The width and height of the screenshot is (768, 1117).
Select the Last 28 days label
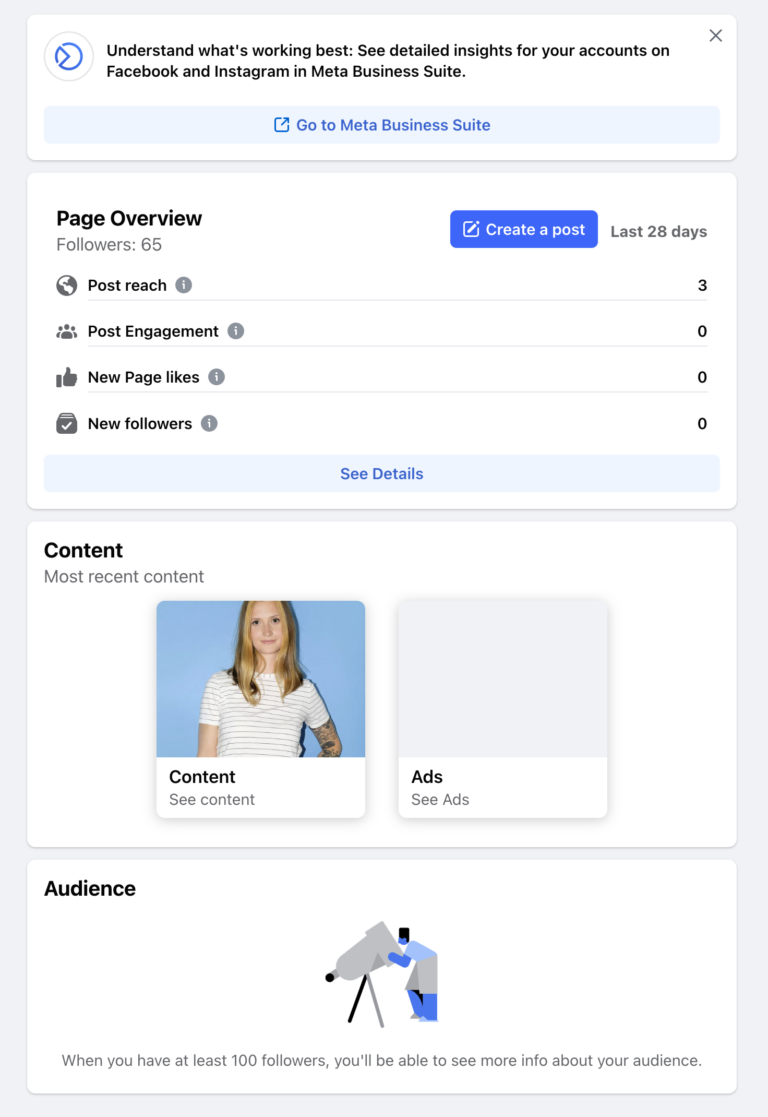pos(658,232)
